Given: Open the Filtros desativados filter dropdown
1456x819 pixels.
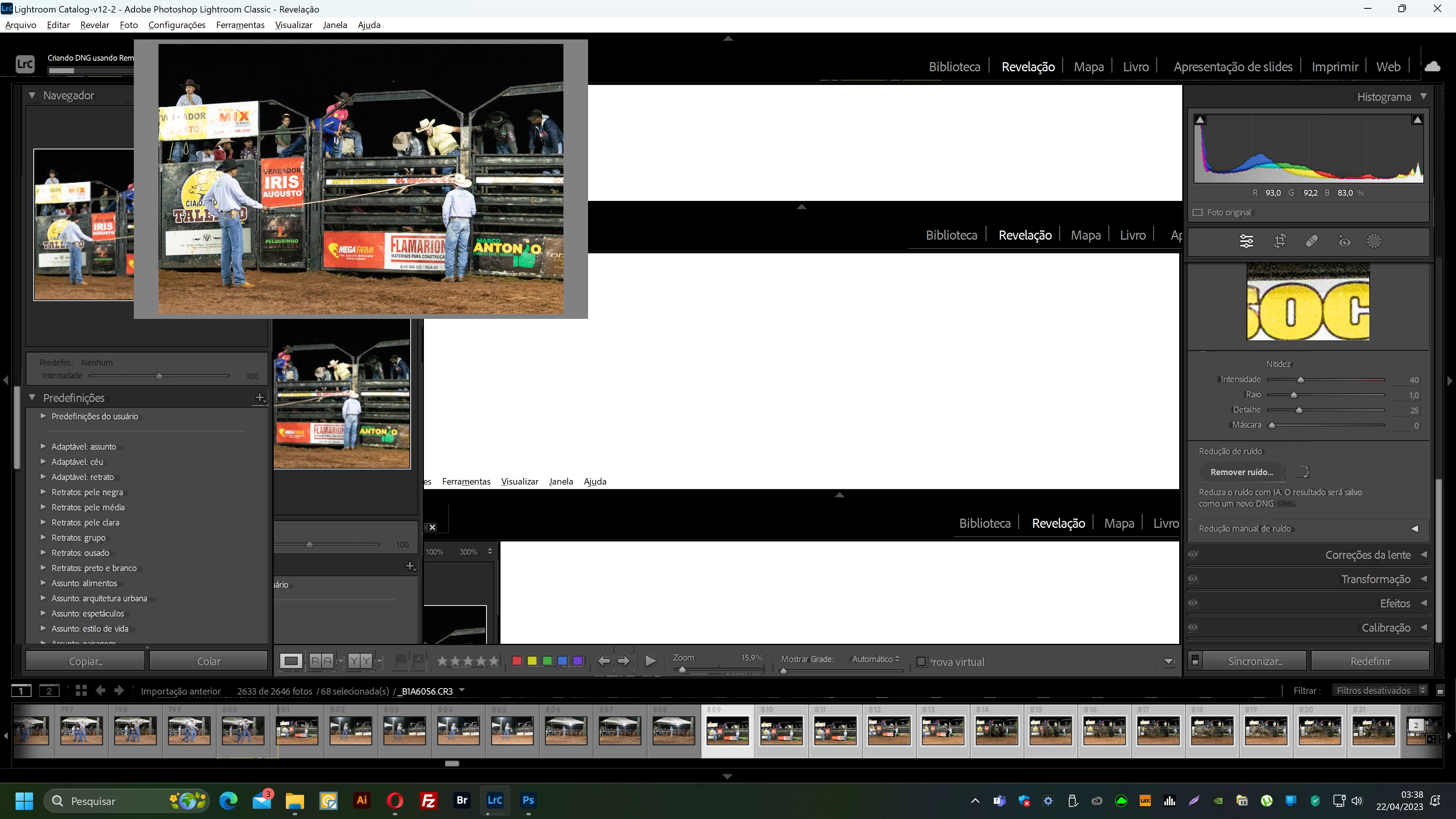Looking at the screenshot, I should (x=1380, y=690).
